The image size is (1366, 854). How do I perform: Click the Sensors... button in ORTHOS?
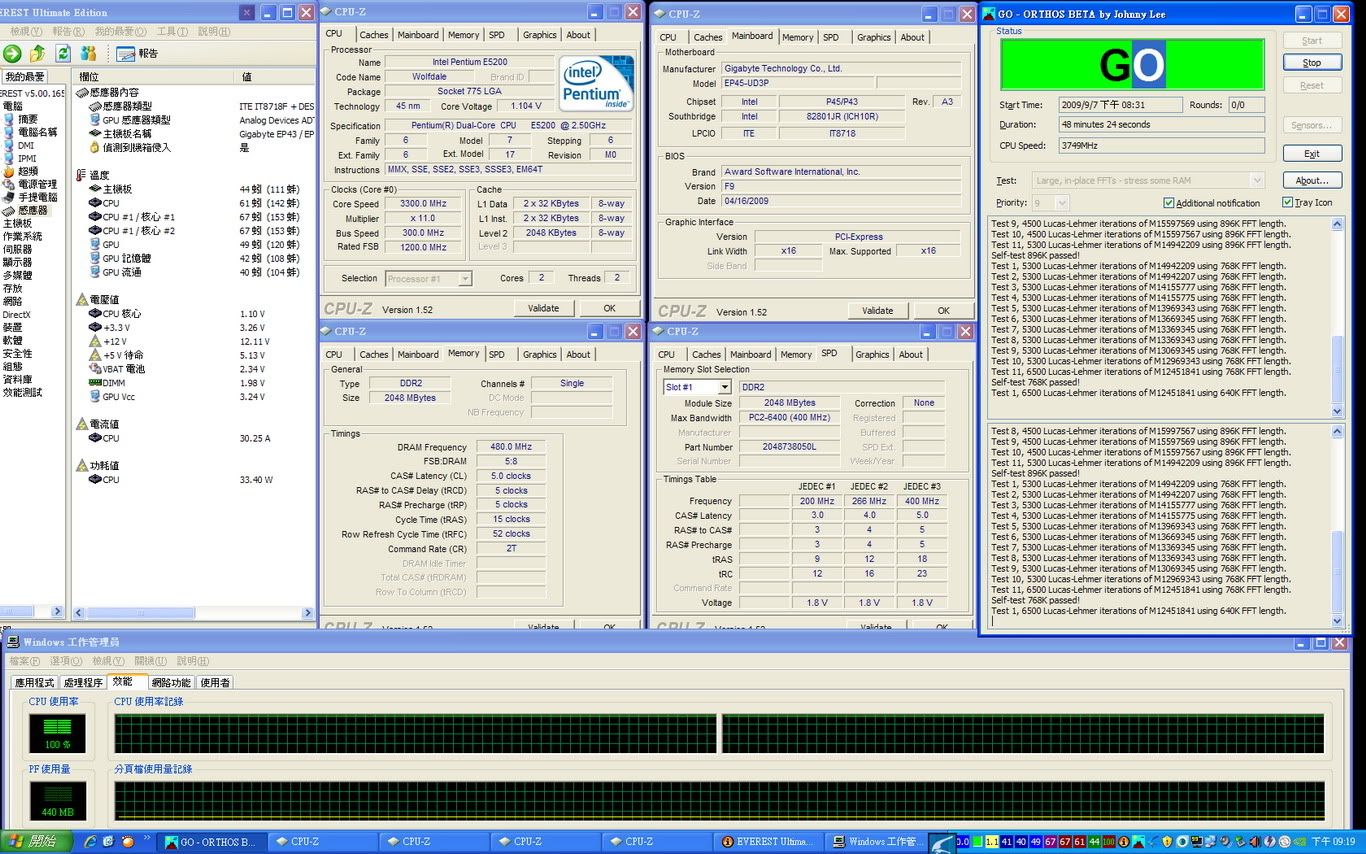coord(1311,125)
